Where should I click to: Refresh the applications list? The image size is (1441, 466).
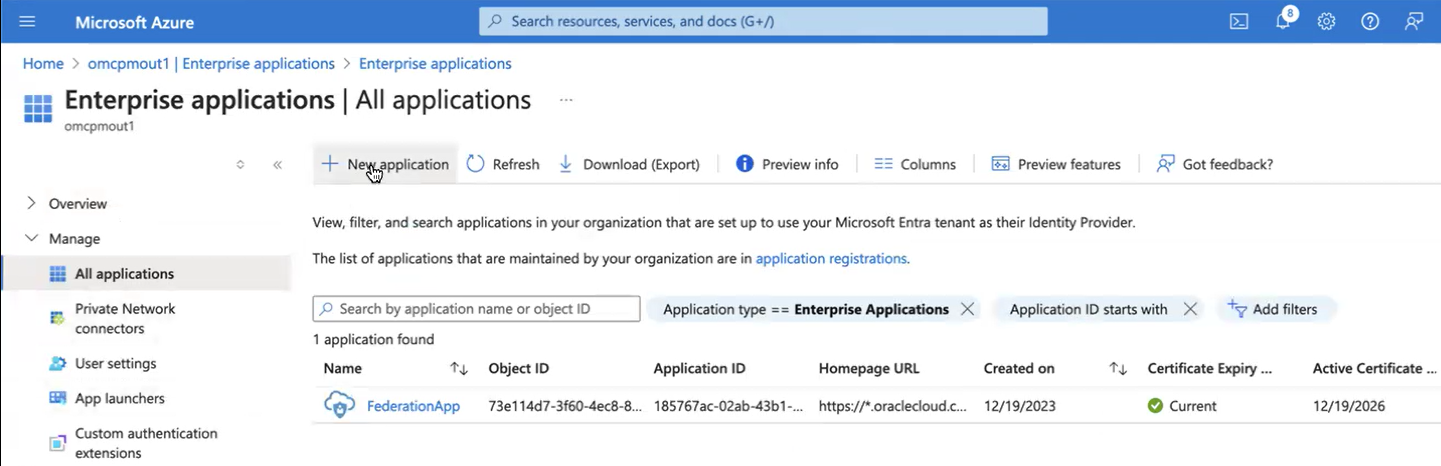click(503, 164)
